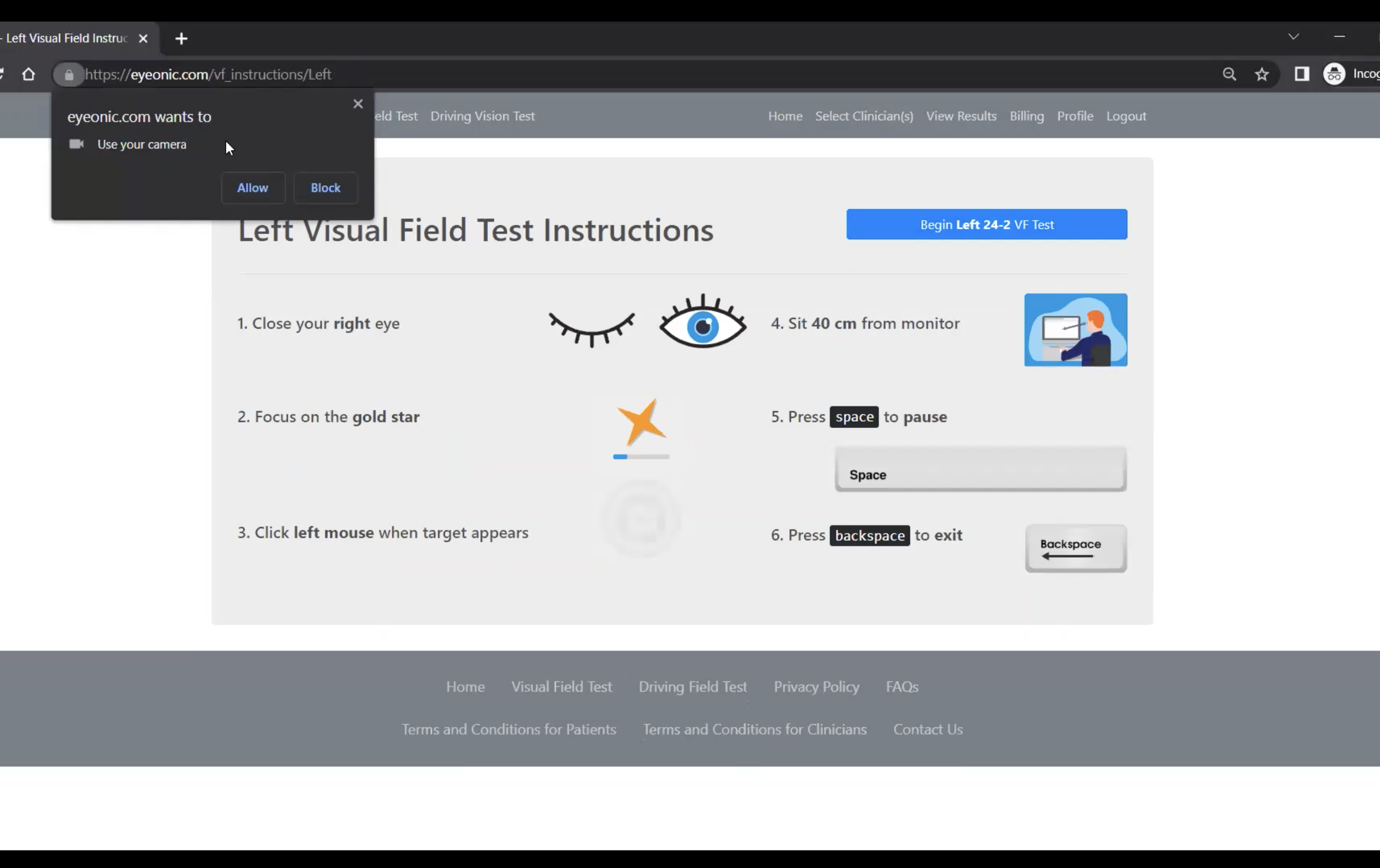1380x868 pixels.
Task: Open Home link in the footer
Action: coord(465,687)
